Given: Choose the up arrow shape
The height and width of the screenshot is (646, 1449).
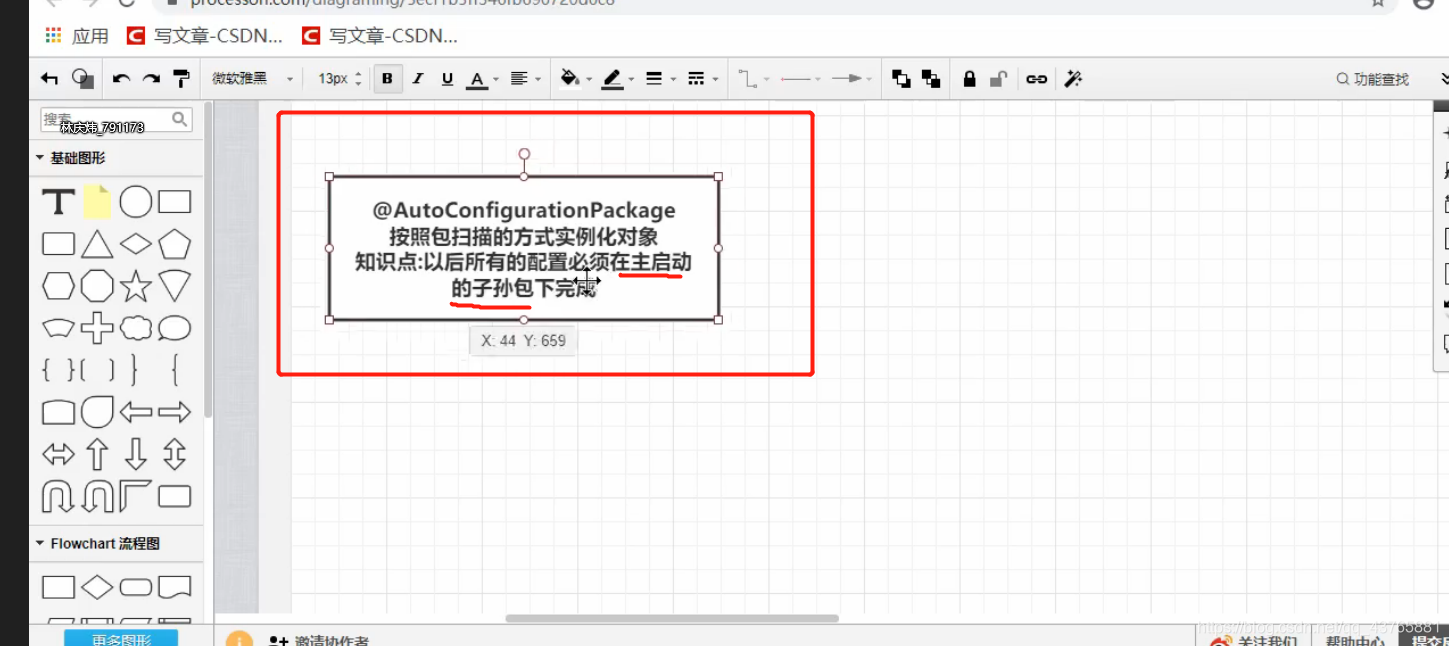Looking at the screenshot, I should tap(97, 454).
